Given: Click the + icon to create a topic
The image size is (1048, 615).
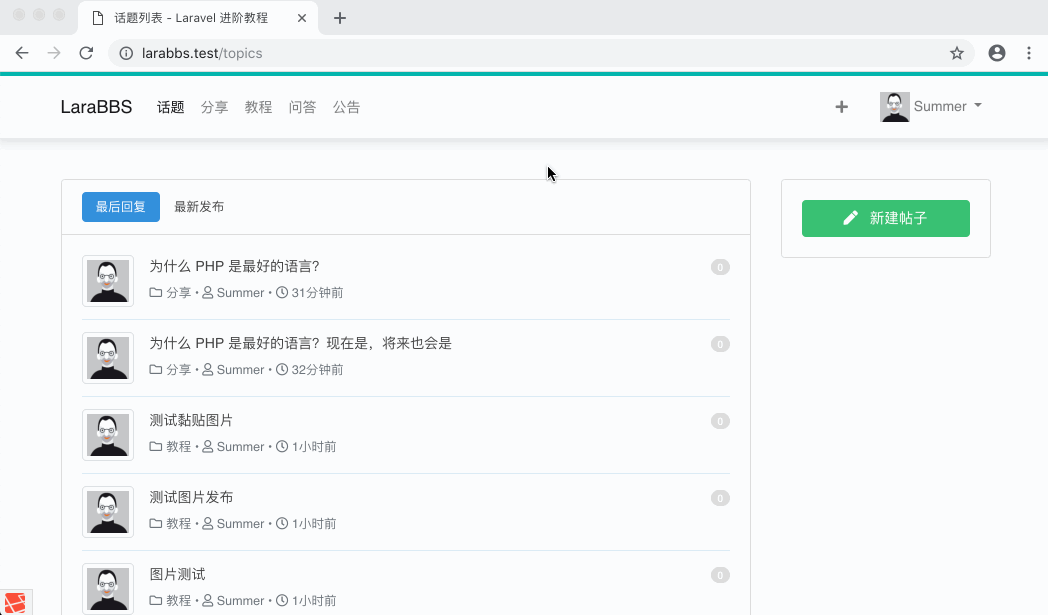Looking at the screenshot, I should coord(841,106).
